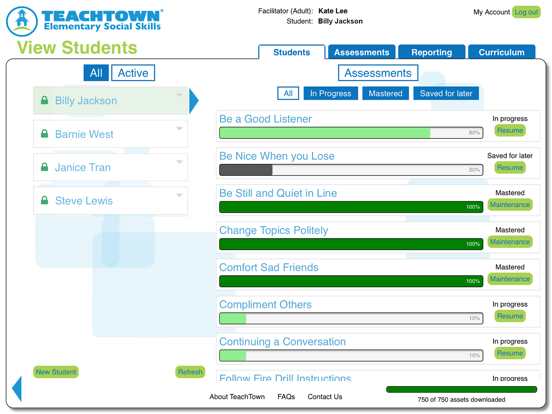Open Continuing a Conversation title
Viewport: 552px width, 414px height.
(x=282, y=341)
